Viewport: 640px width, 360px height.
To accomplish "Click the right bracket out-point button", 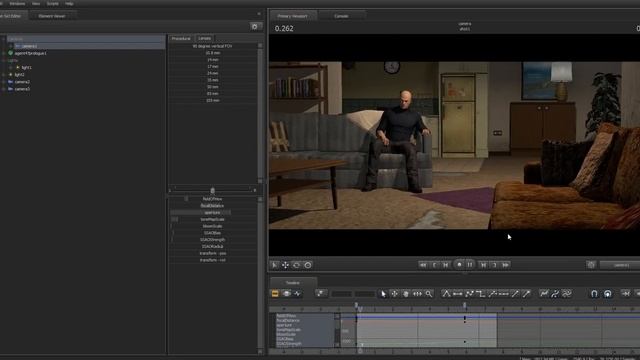I will pyautogui.click(x=494, y=265).
